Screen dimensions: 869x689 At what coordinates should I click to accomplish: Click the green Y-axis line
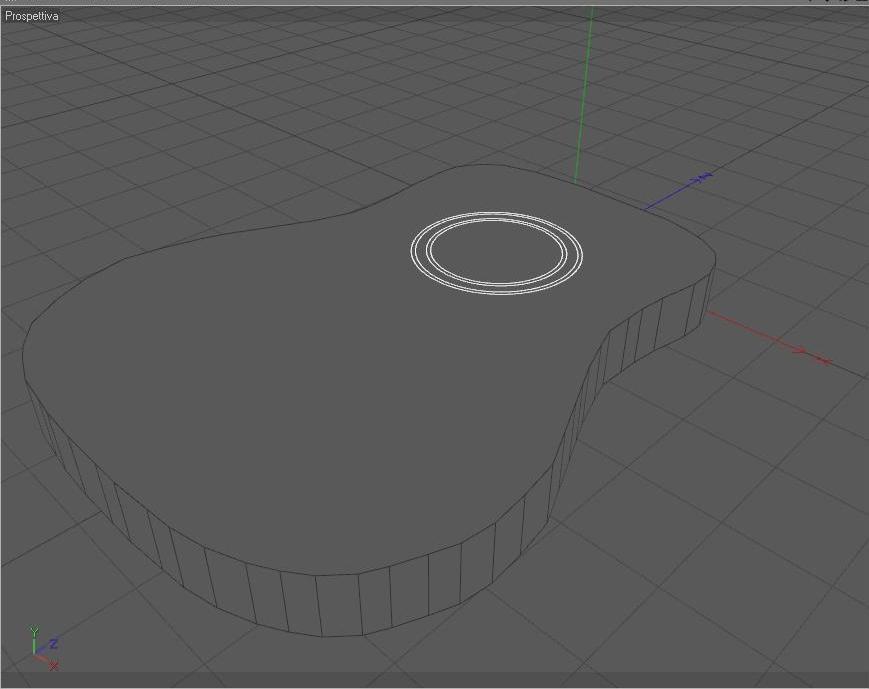tap(583, 94)
